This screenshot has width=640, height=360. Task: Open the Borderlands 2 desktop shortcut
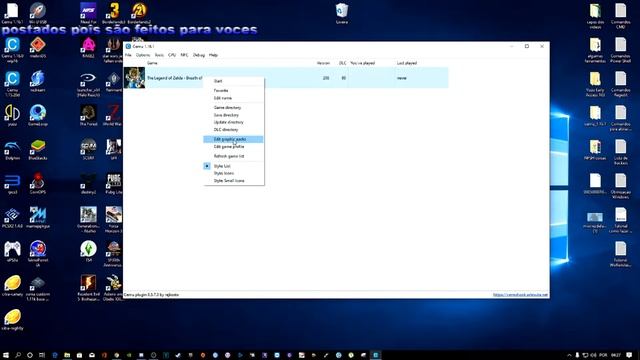(139, 13)
